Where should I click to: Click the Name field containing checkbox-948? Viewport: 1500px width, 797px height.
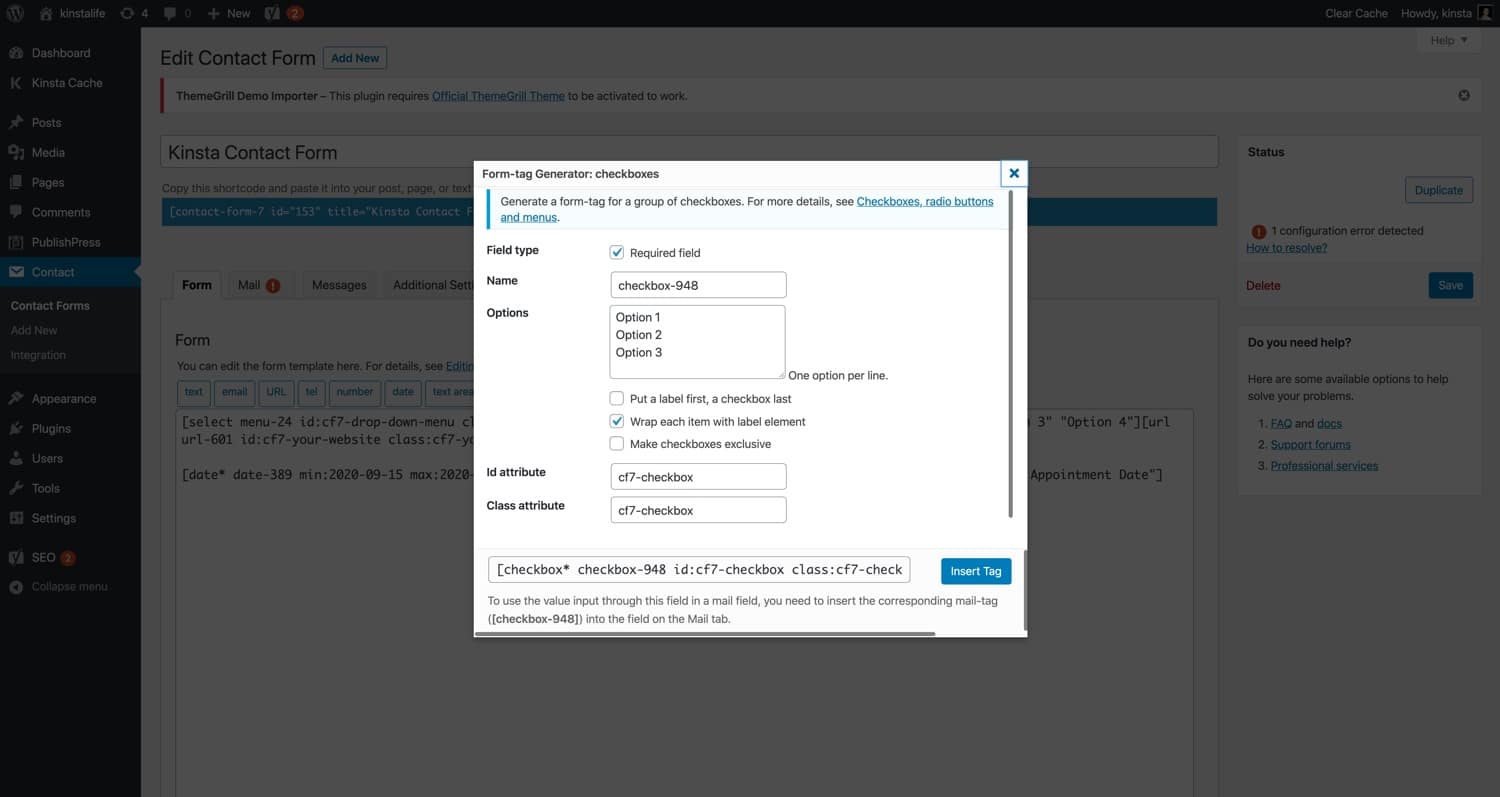(x=697, y=285)
